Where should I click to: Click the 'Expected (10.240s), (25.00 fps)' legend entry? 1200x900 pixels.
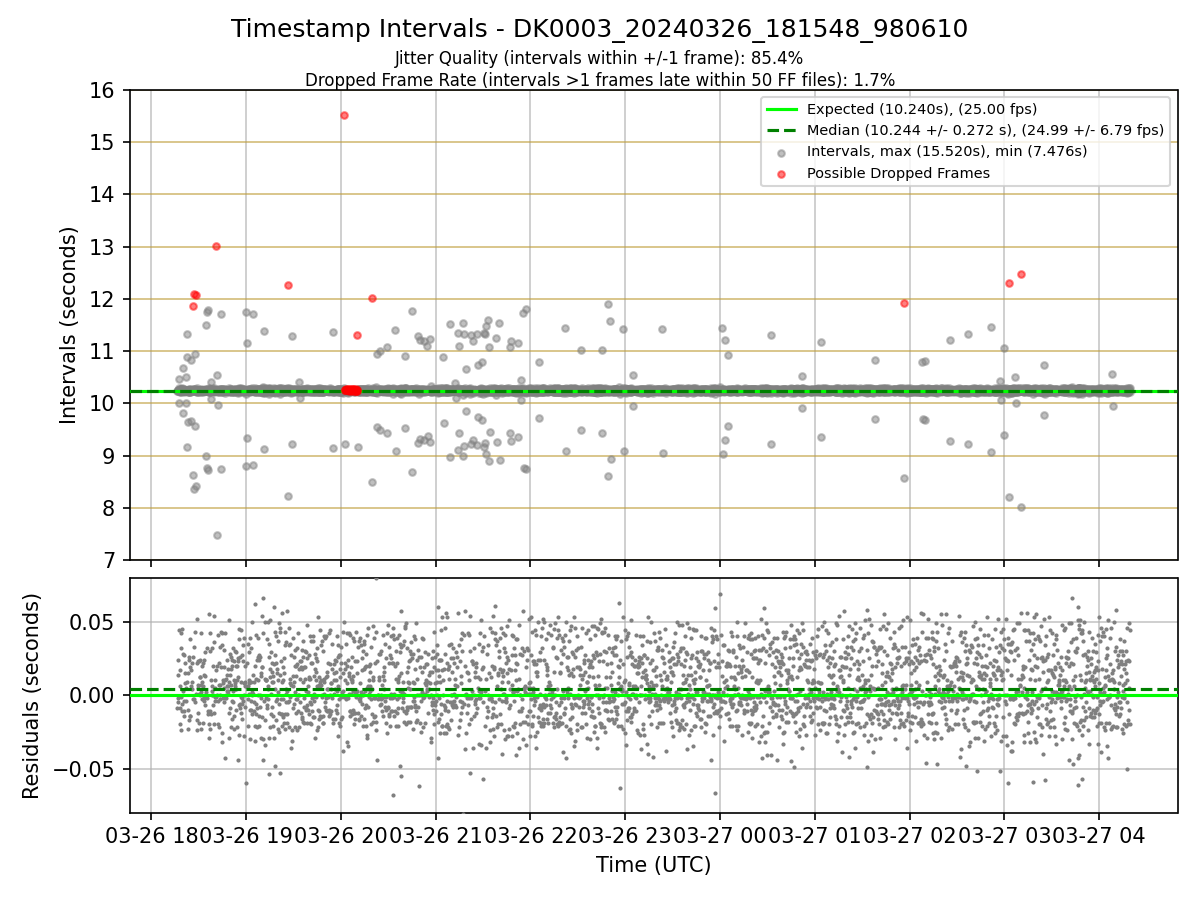[x=922, y=109]
